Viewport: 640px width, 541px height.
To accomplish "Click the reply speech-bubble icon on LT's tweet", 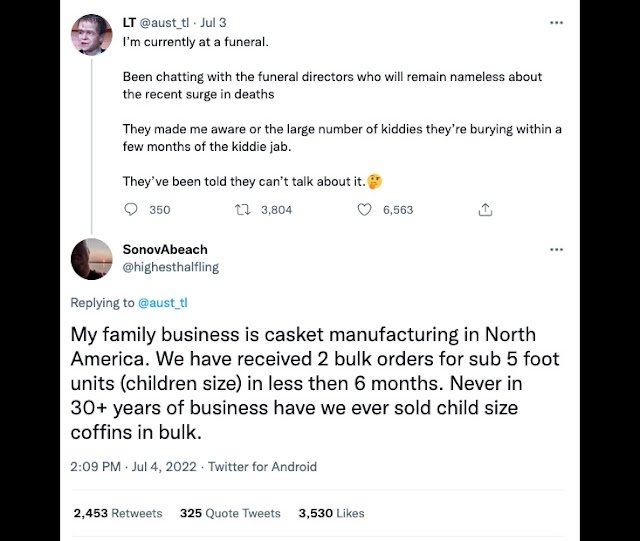I will coord(131,210).
